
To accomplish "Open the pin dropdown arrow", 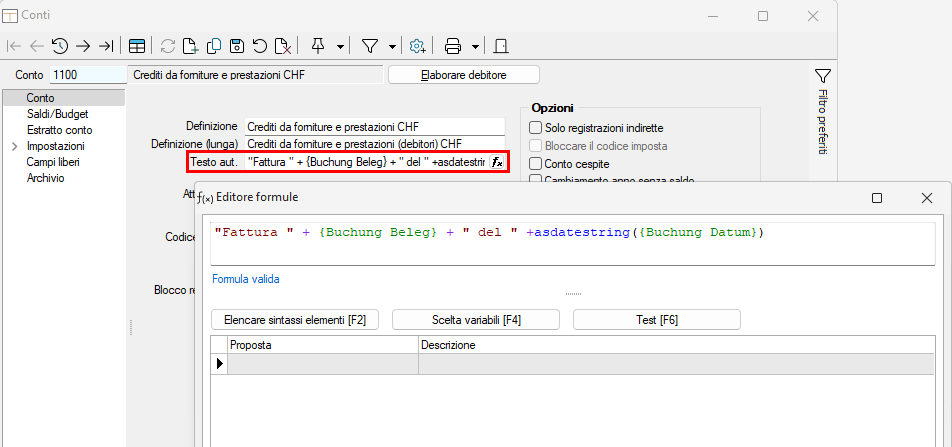I will pos(340,46).
